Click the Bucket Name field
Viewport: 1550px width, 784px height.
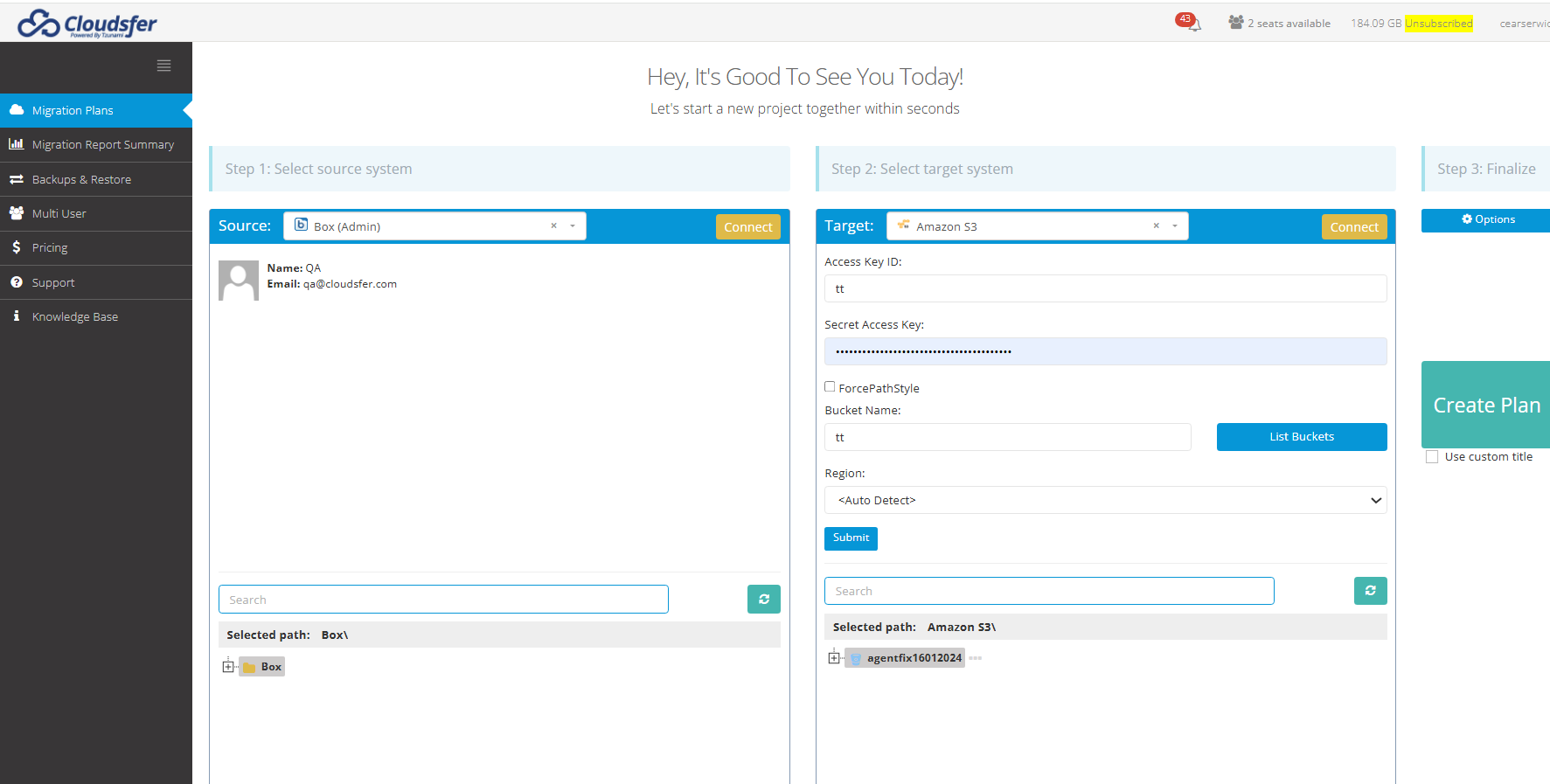(1007, 437)
